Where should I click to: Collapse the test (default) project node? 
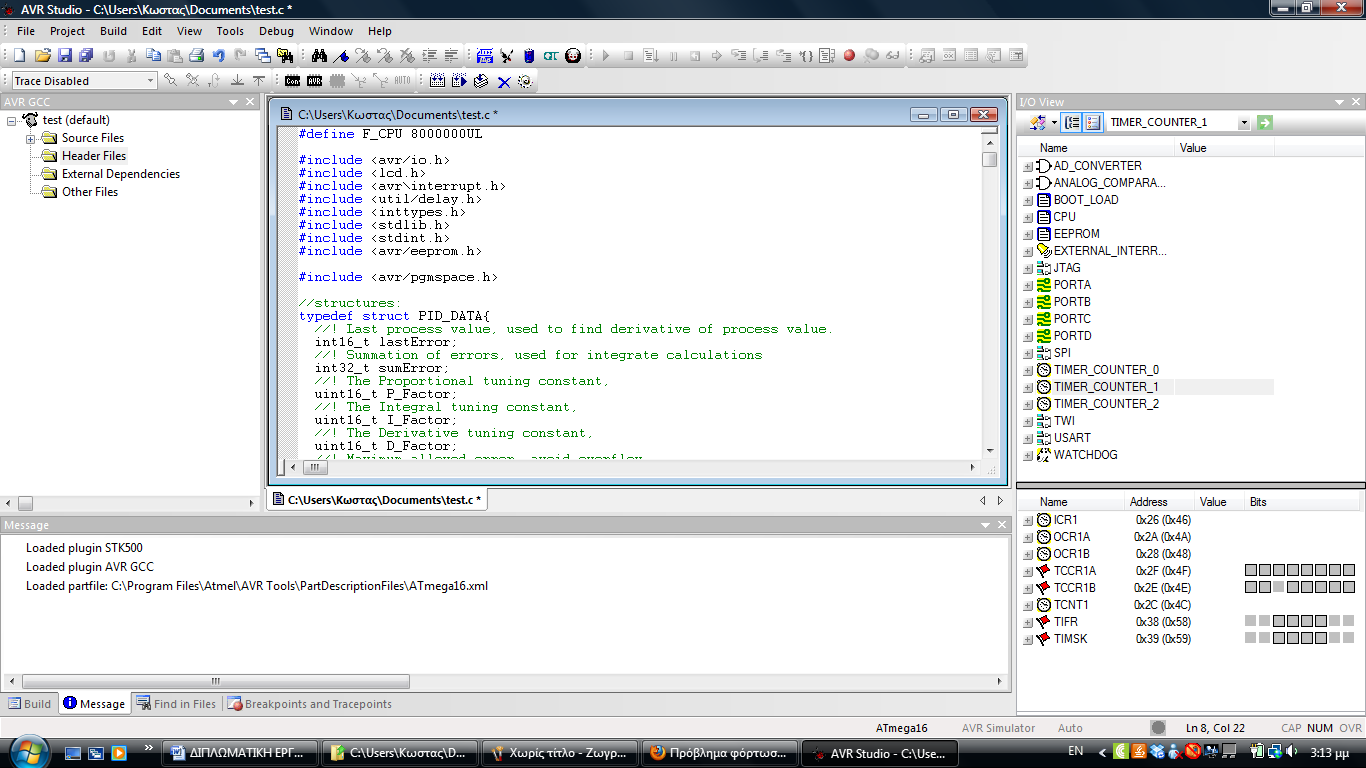tap(12, 120)
